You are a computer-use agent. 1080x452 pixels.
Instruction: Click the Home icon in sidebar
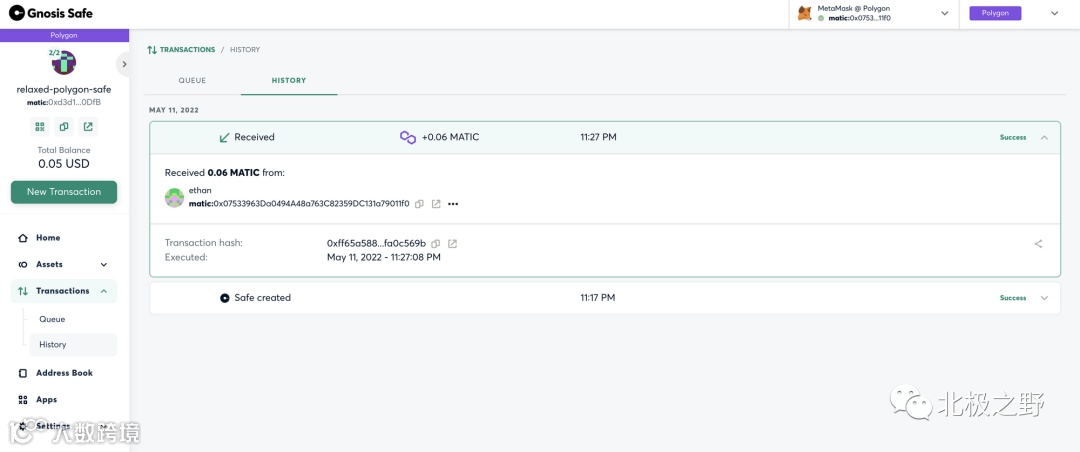[23, 238]
